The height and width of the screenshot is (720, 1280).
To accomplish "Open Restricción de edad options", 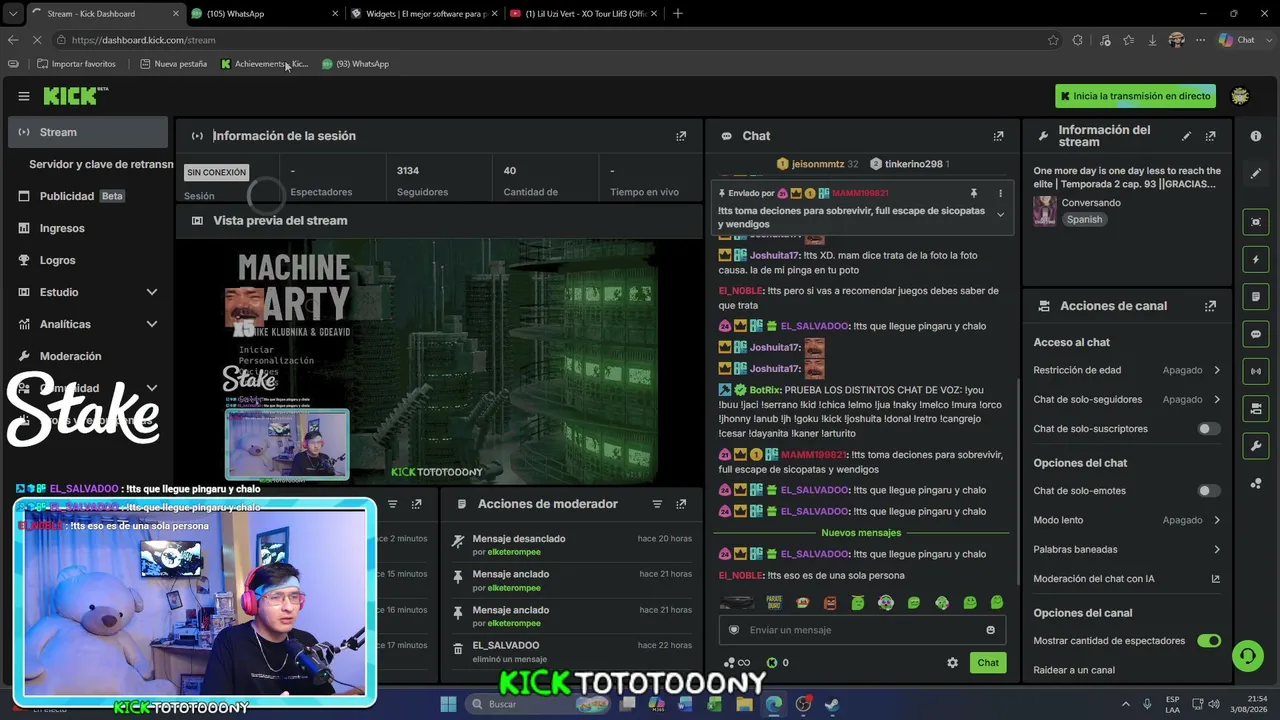I will coord(1127,370).
